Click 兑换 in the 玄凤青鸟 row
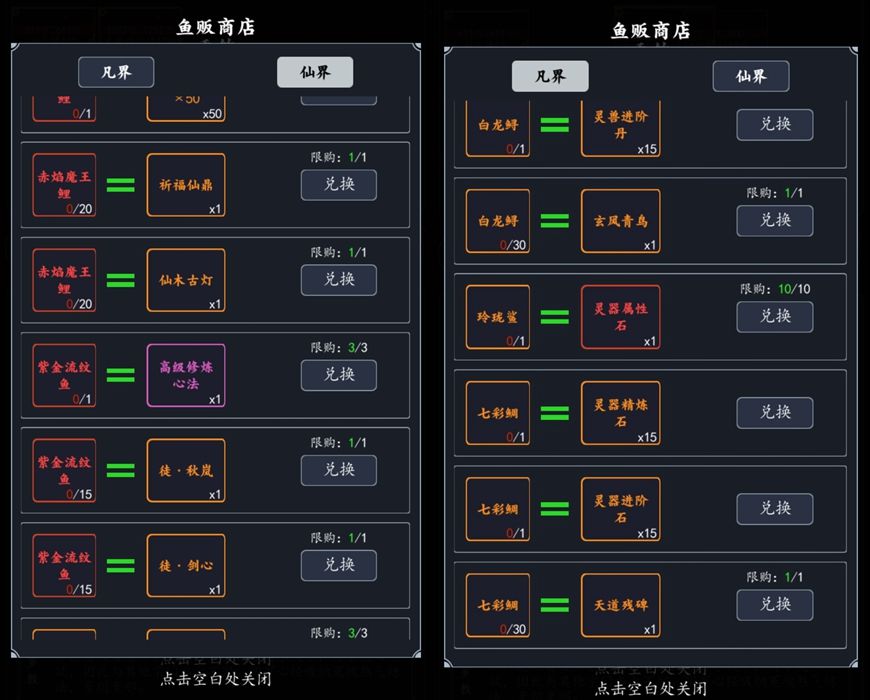This screenshot has height=700, width=870. pyautogui.click(x=775, y=221)
